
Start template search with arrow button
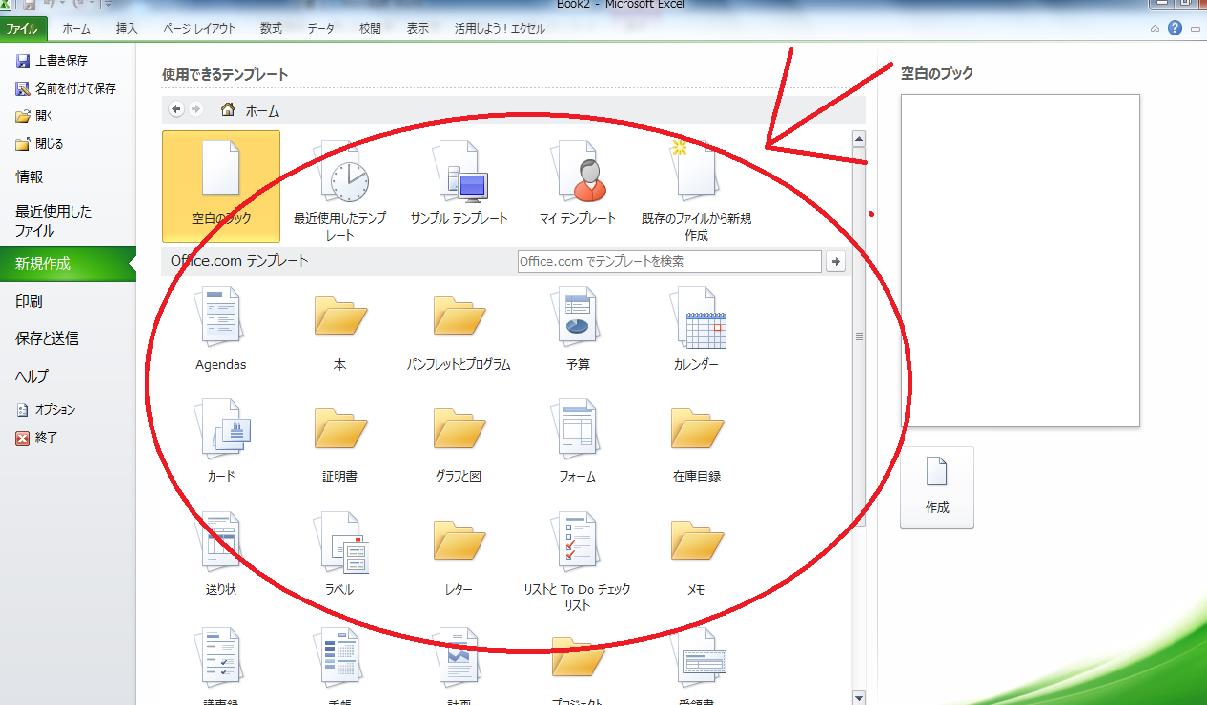click(x=837, y=261)
